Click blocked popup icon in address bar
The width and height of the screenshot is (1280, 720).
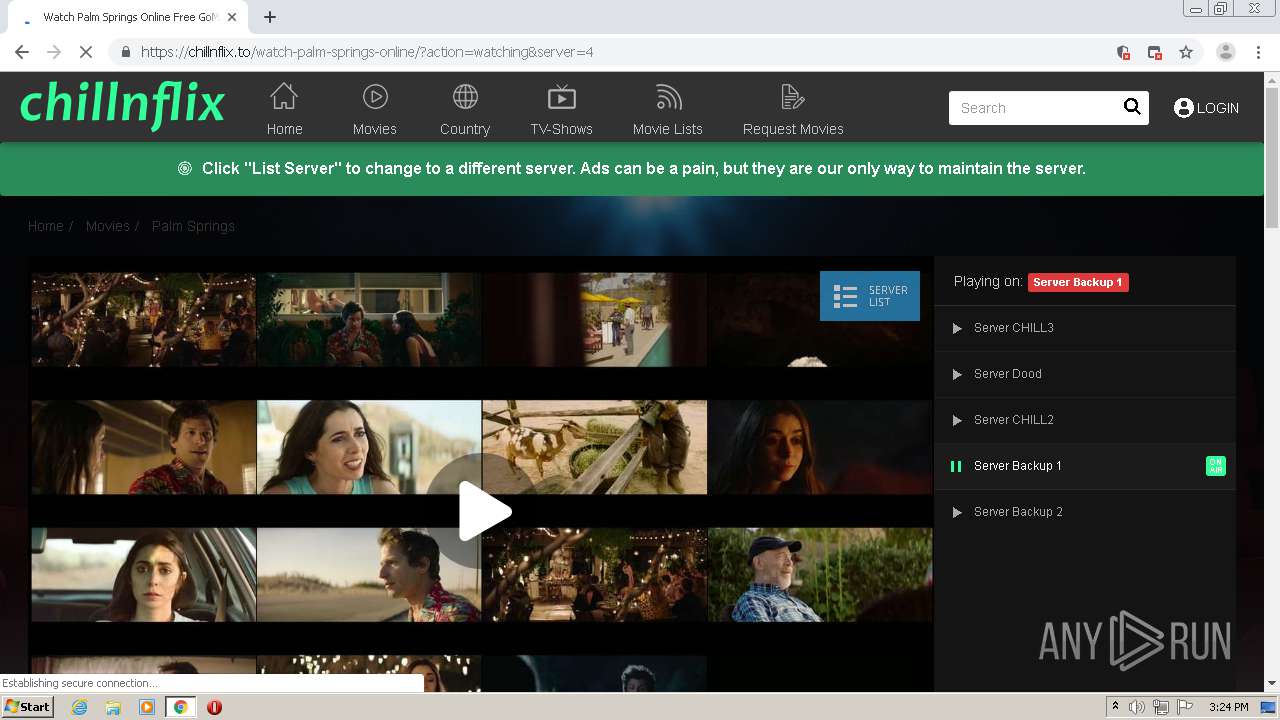pyautogui.click(x=1155, y=52)
